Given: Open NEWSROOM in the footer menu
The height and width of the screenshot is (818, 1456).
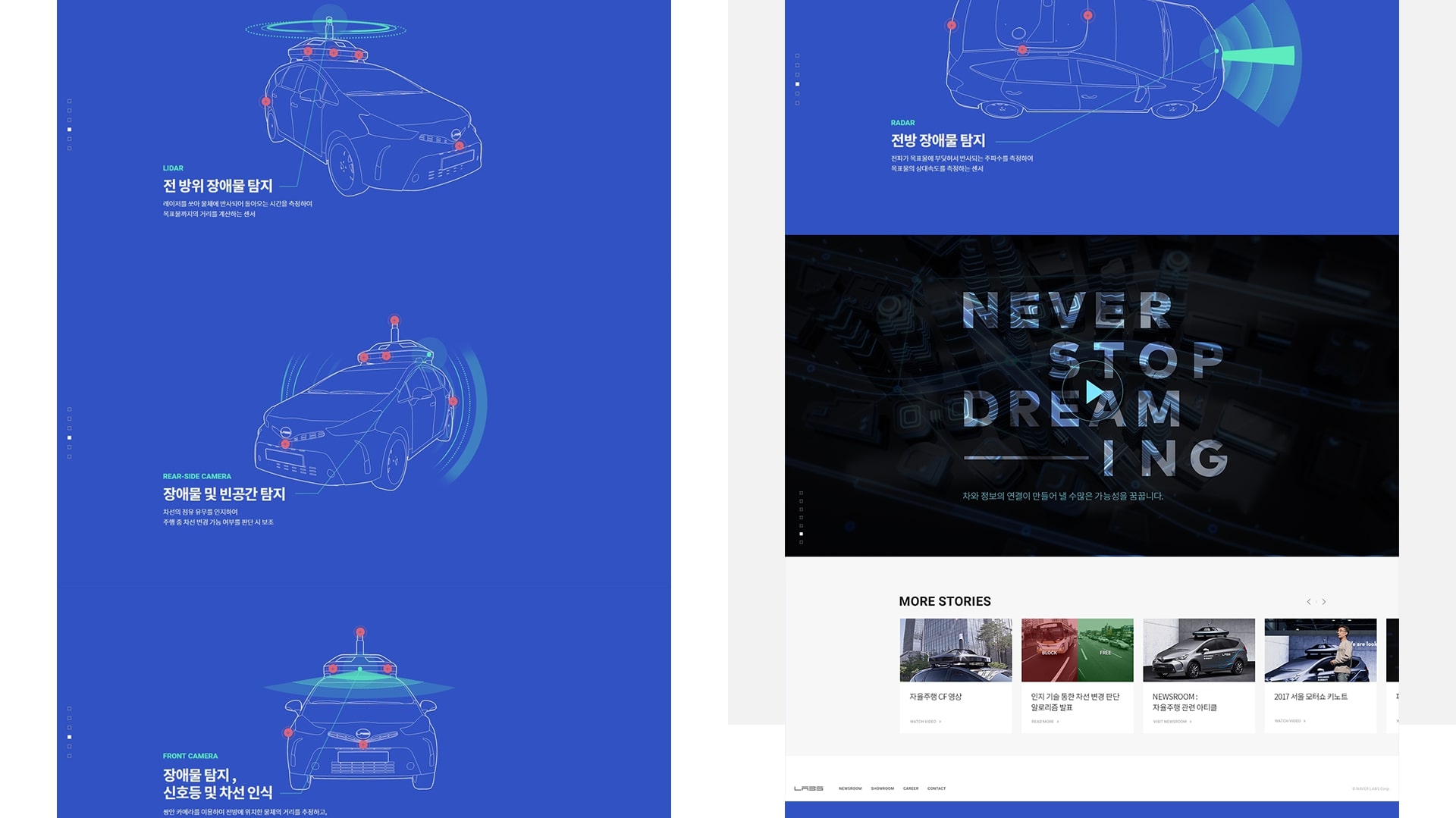Looking at the screenshot, I should 850,788.
